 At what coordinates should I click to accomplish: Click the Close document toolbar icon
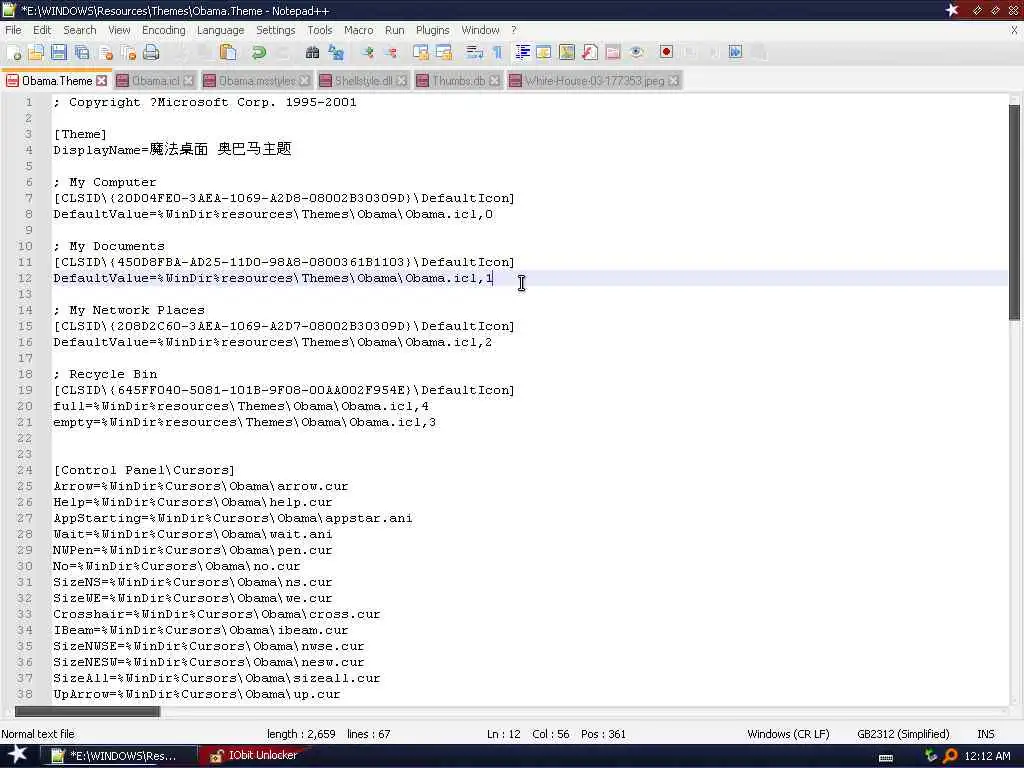[x=106, y=53]
